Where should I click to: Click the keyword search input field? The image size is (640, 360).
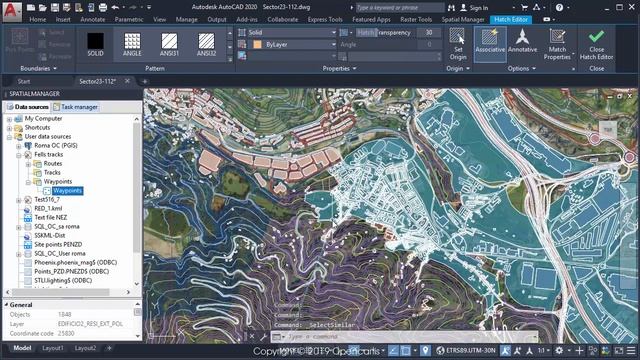coord(400,7)
